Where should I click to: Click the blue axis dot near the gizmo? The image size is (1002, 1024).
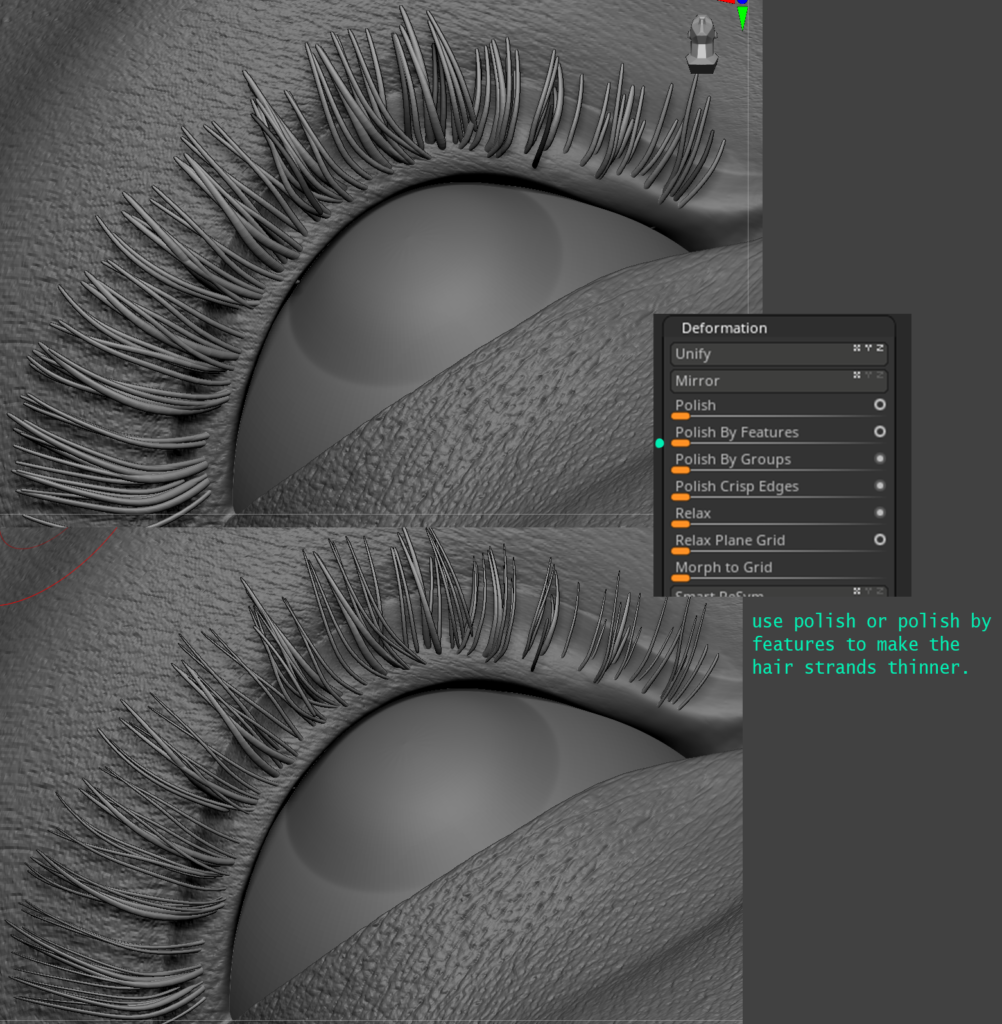point(742,3)
